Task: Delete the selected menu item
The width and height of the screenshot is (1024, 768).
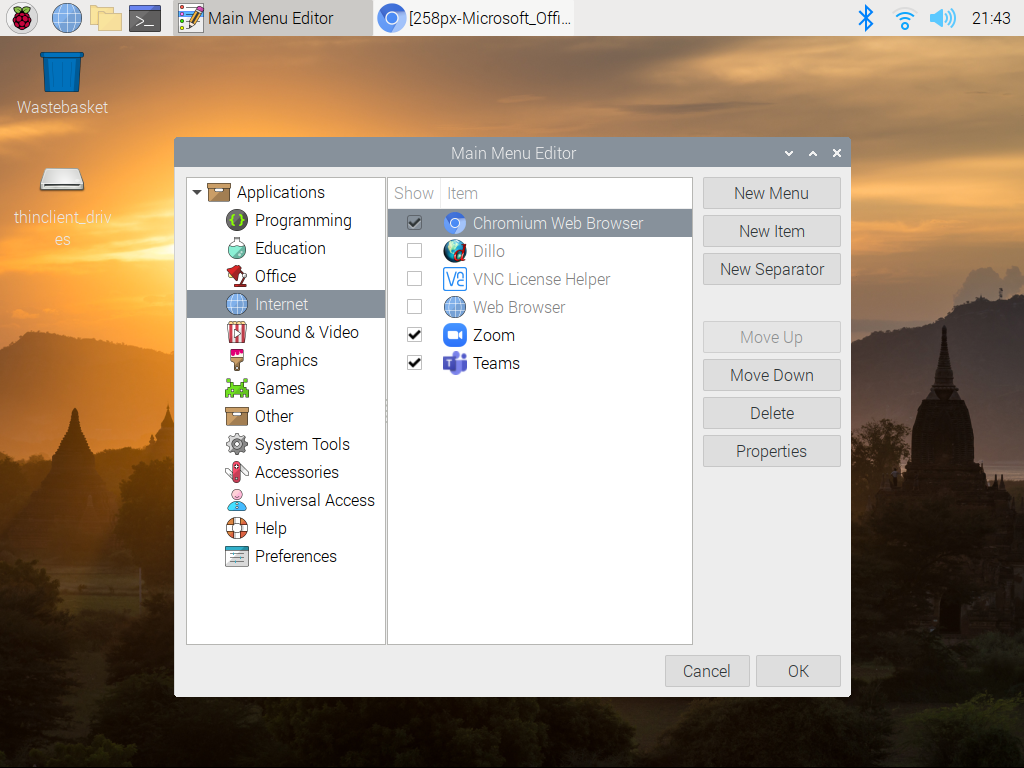Action: point(771,413)
